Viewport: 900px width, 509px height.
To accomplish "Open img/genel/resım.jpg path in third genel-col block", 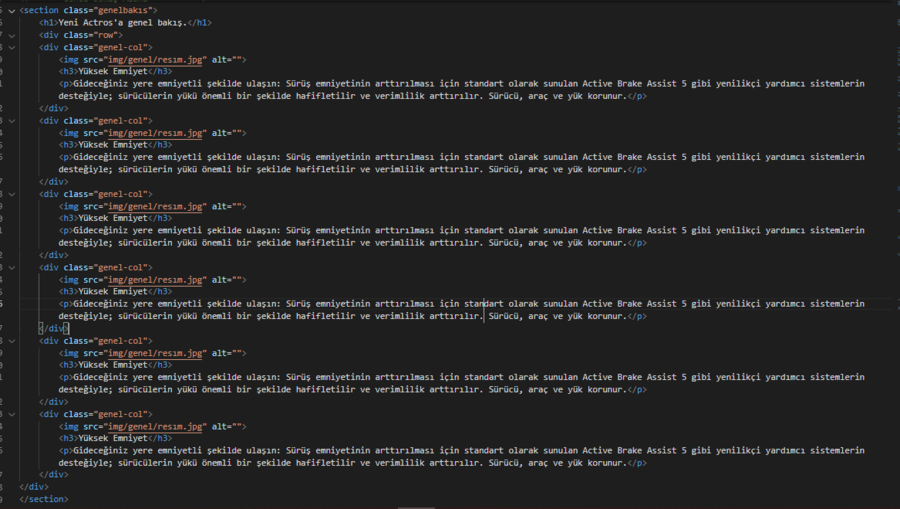I will click(155, 207).
